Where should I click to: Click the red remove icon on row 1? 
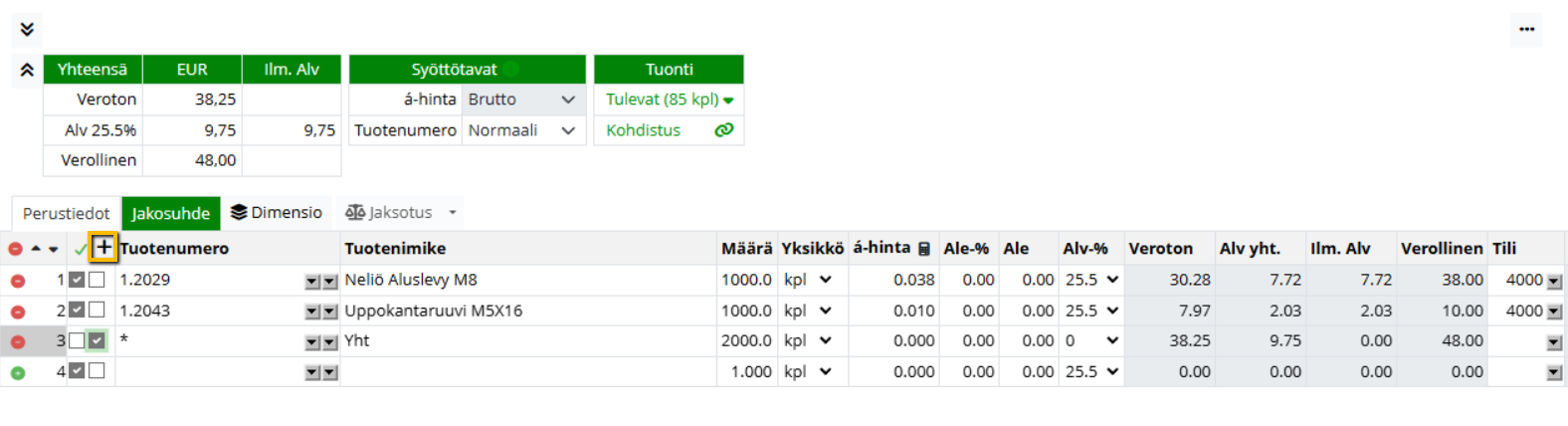17,281
